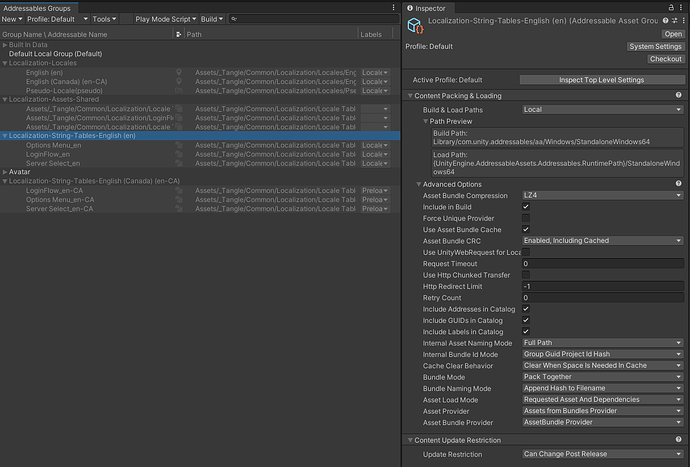Enable Force Unique Provider checkbox

tap(526, 218)
